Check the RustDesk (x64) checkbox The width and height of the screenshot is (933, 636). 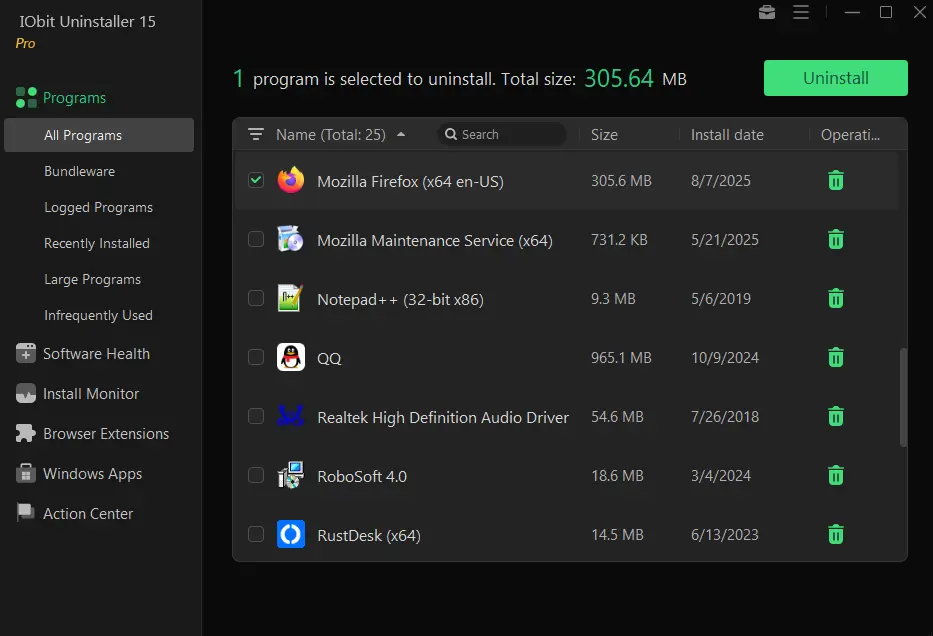tap(256, 534)
